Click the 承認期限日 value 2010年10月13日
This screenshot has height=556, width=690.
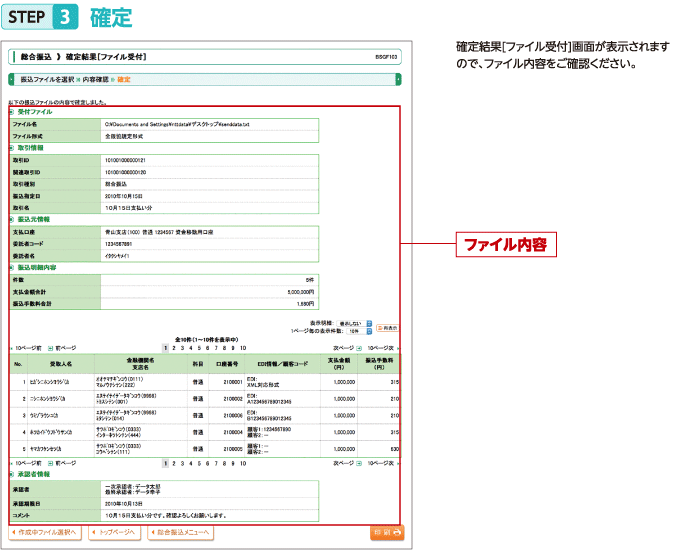[x=124, y=504]
